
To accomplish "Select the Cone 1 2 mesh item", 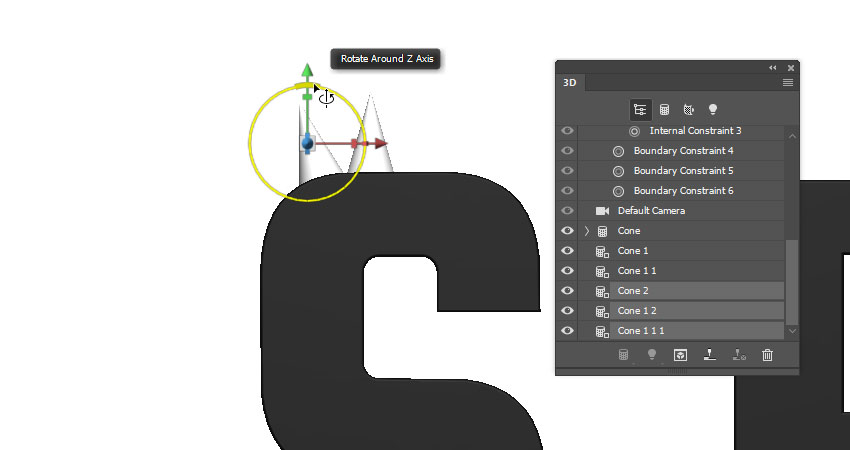I will coord(637,311).
